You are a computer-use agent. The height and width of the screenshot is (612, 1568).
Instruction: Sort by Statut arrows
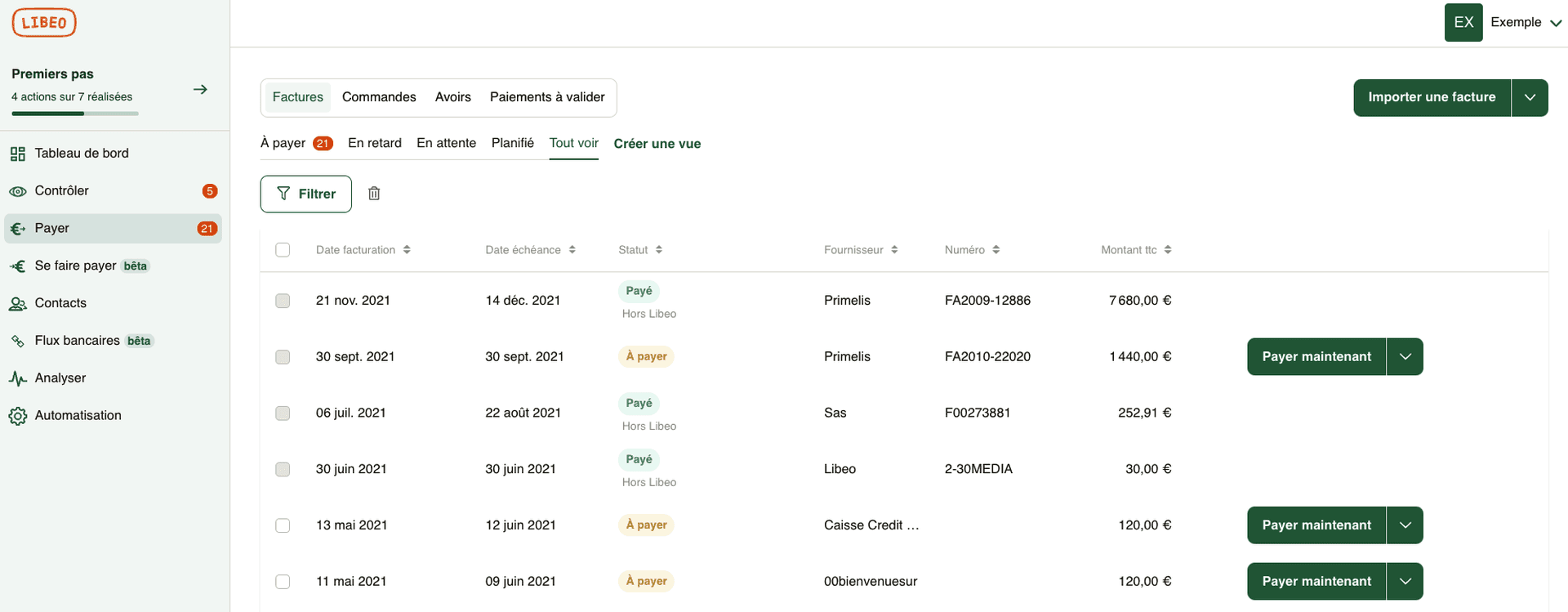tap(659, 250)
